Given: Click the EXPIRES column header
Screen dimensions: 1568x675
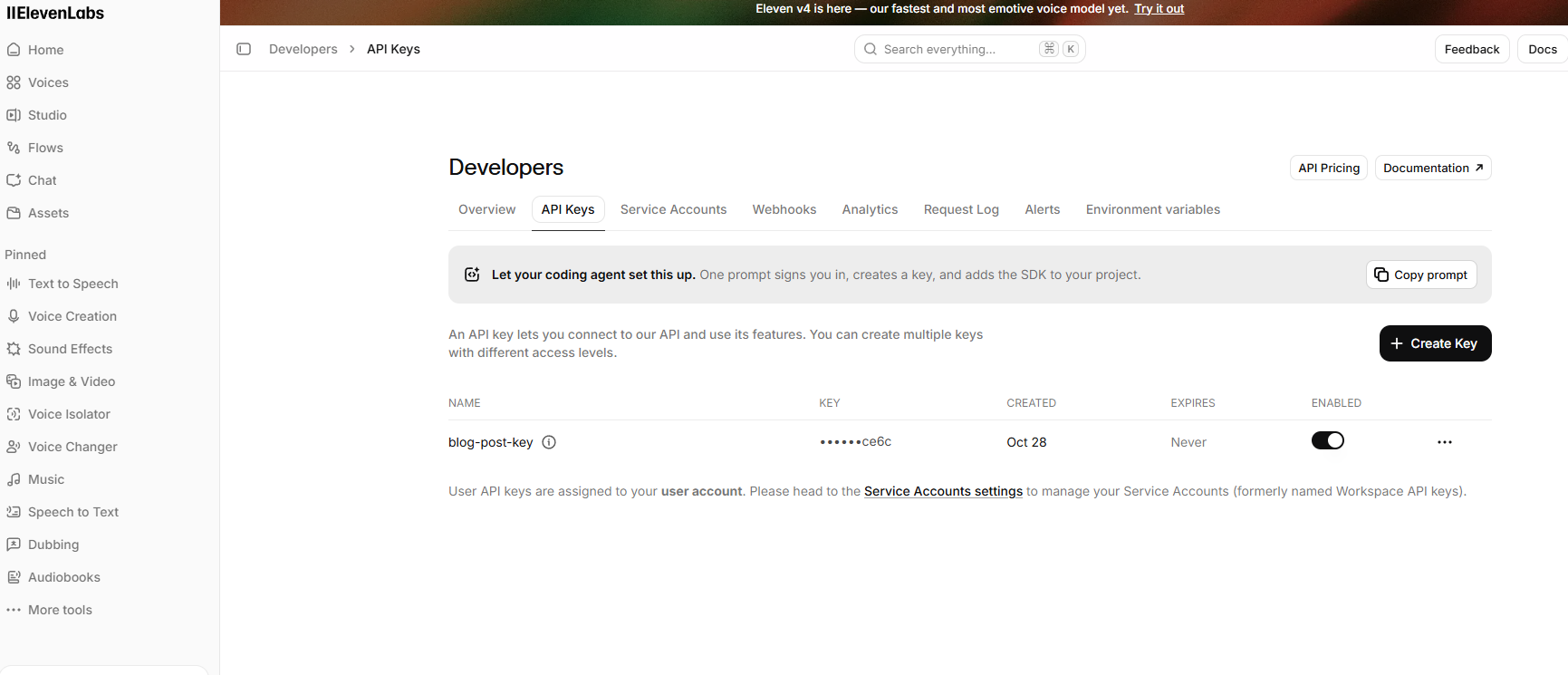Looking at the screenshot, I should (1193, 403).
